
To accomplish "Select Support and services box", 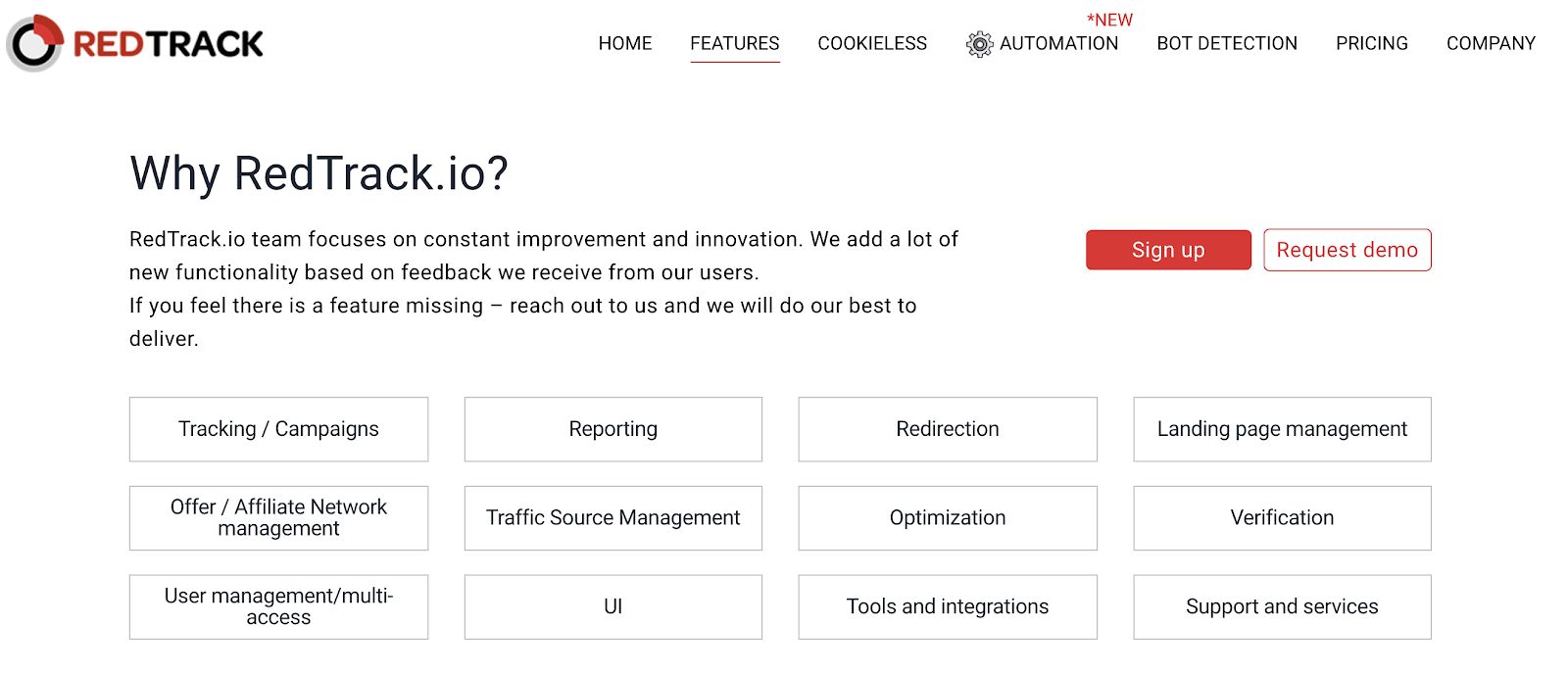I will coord(1283,607).
